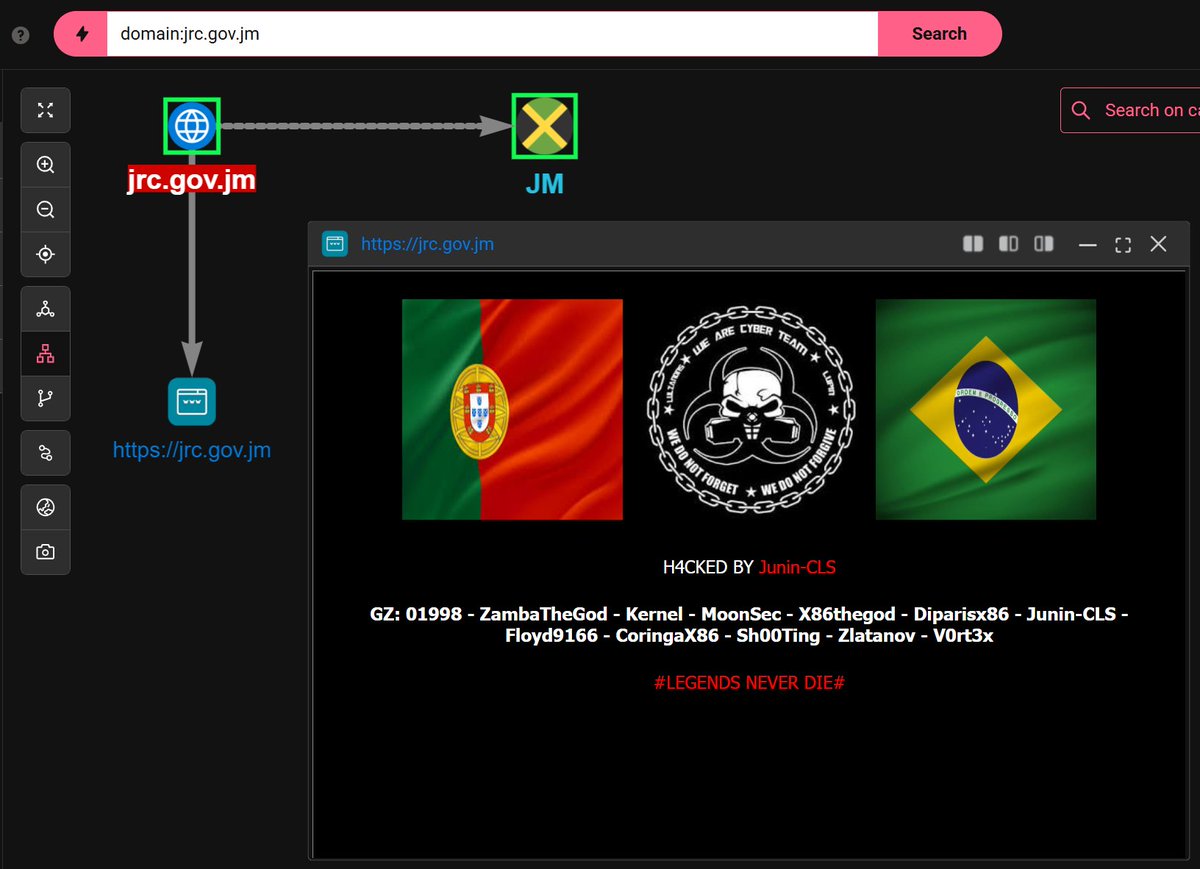The width and height of the screenshot is (1200, 869).
Task: Click the red jrc.gov.jm node label
Action: point(191,181)
